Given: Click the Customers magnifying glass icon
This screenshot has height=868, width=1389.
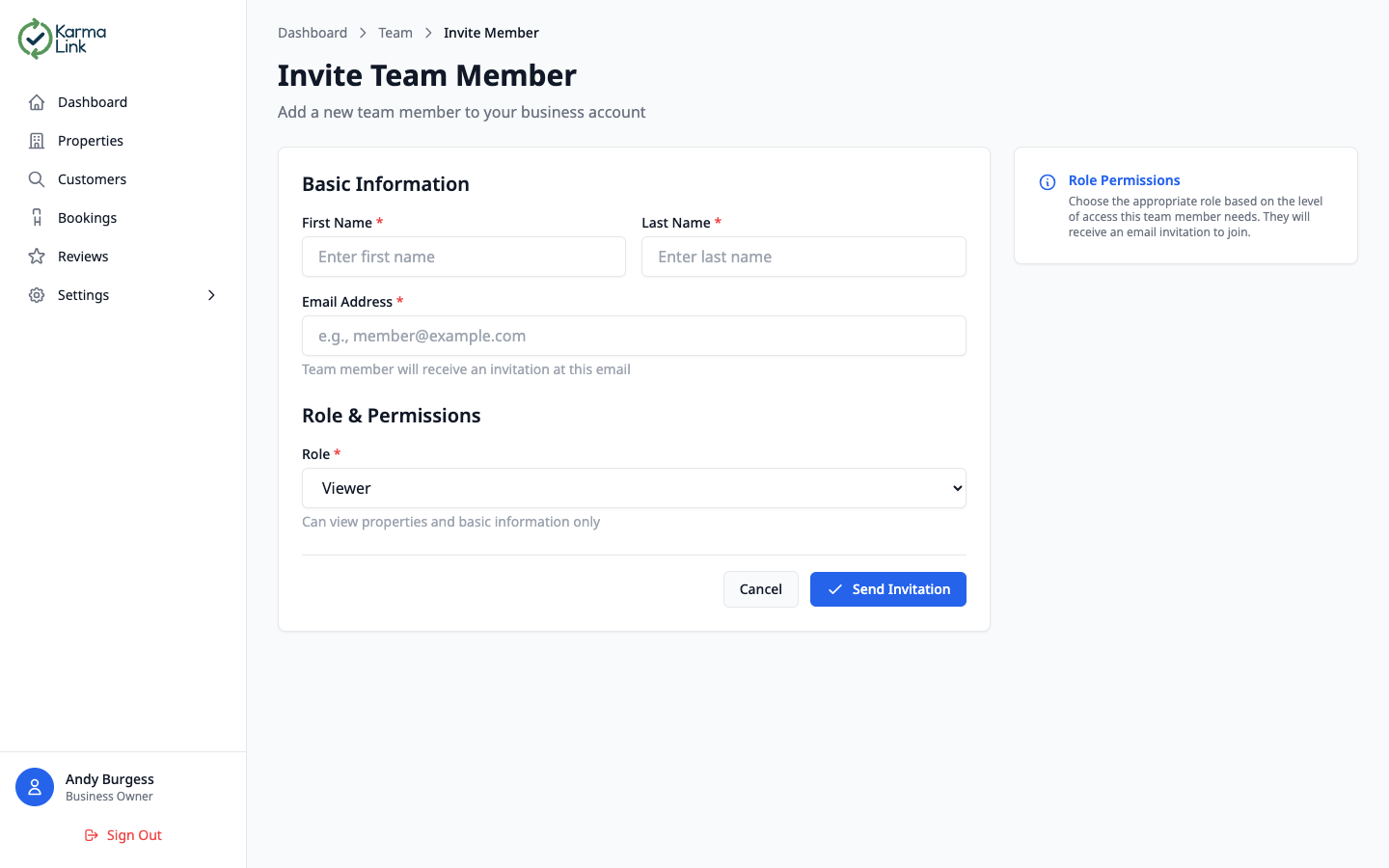Looking at the screenshot, I should [36, 178].
